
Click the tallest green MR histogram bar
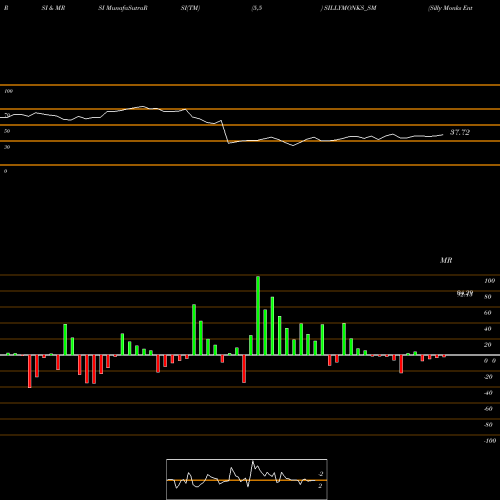pos(258,315)
